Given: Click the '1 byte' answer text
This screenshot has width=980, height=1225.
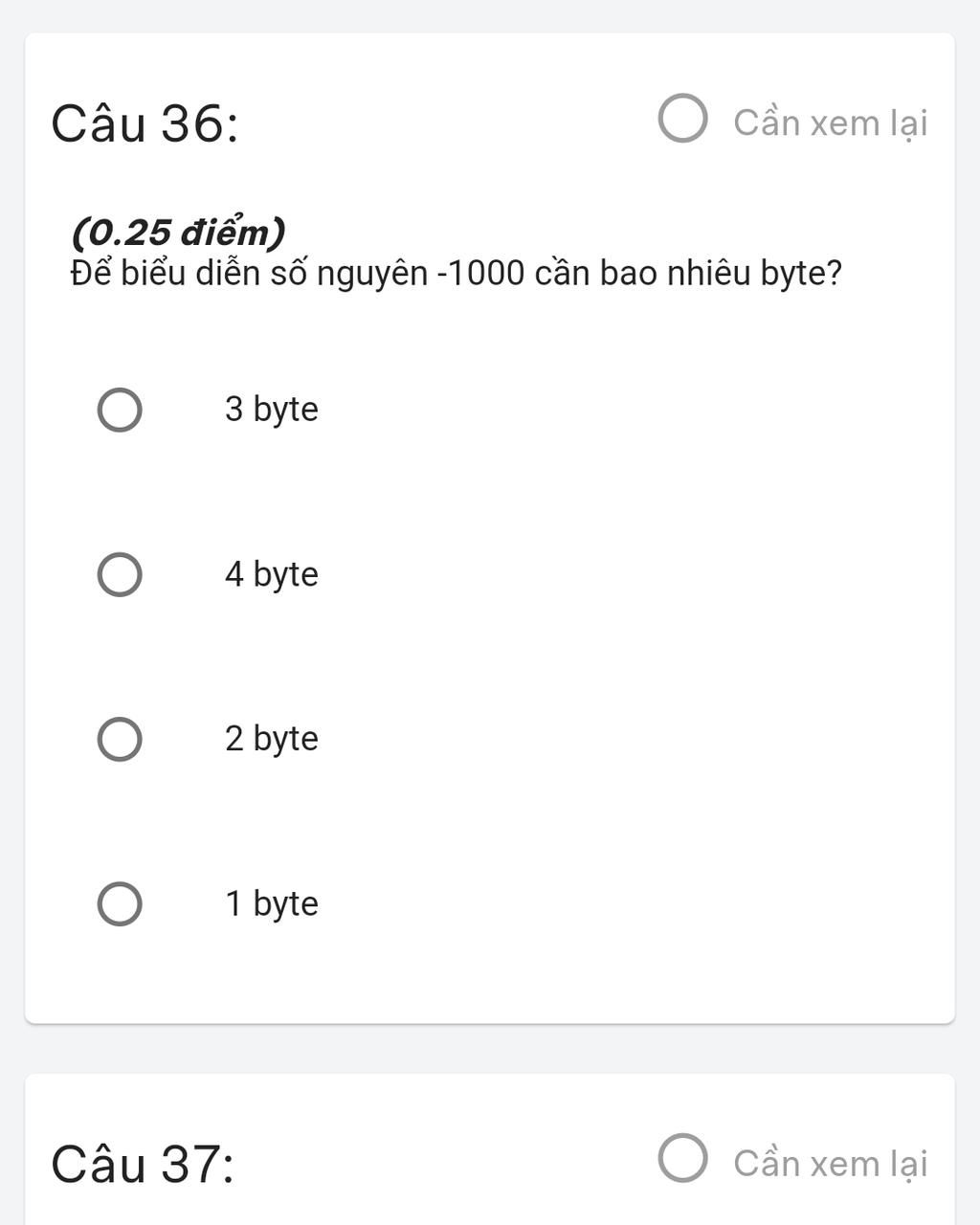Looking at the screenshot, I should click(x=272, y=903).
